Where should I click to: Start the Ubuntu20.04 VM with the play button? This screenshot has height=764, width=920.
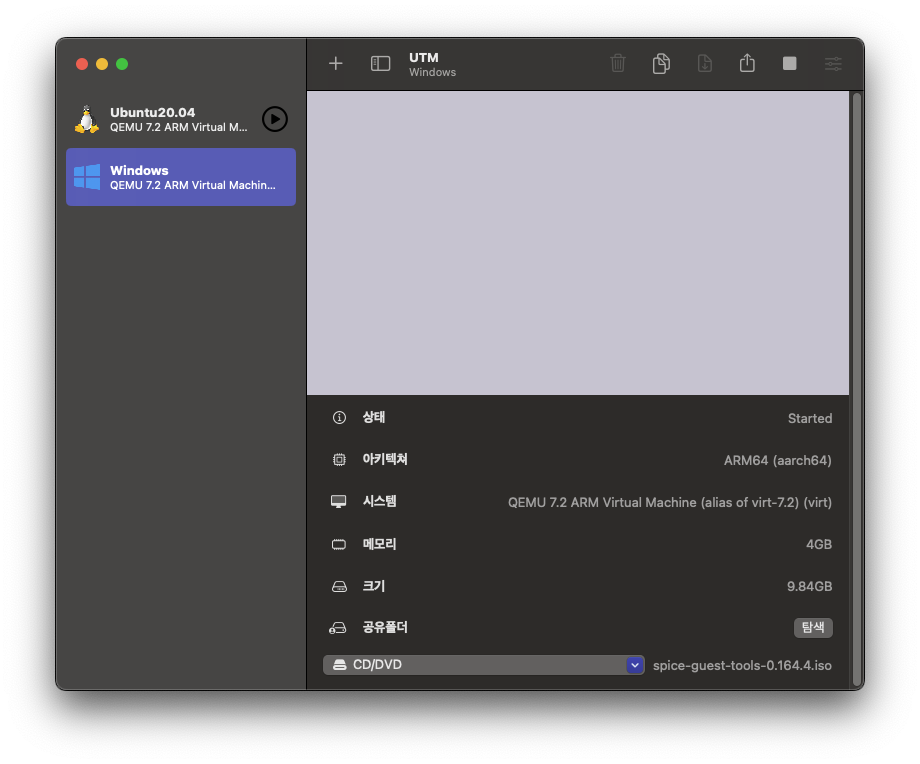click(275, 119)
